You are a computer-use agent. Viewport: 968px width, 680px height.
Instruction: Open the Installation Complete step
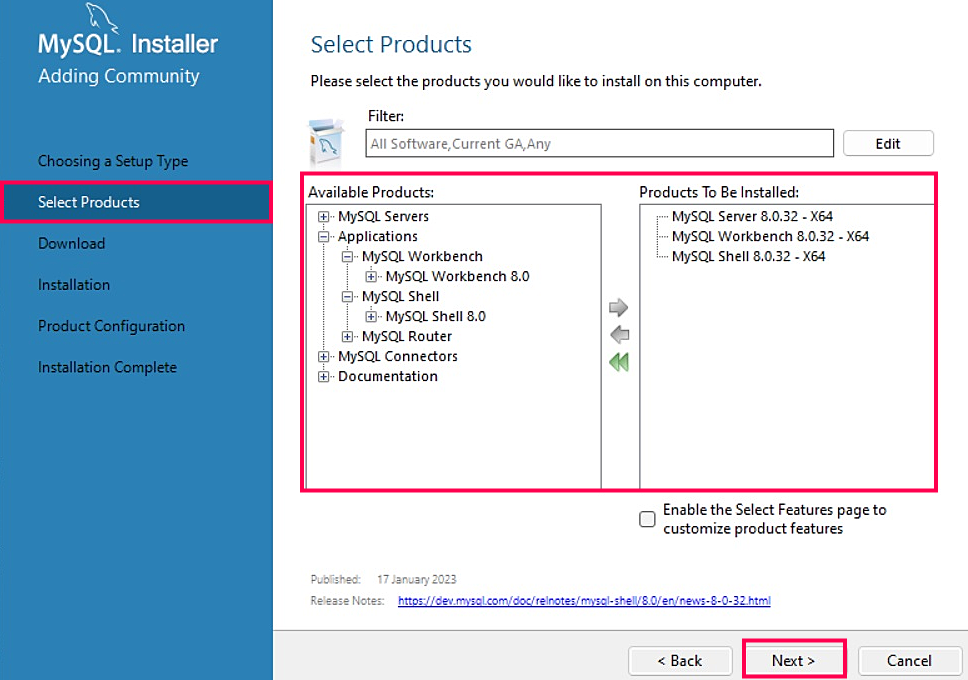107,367
